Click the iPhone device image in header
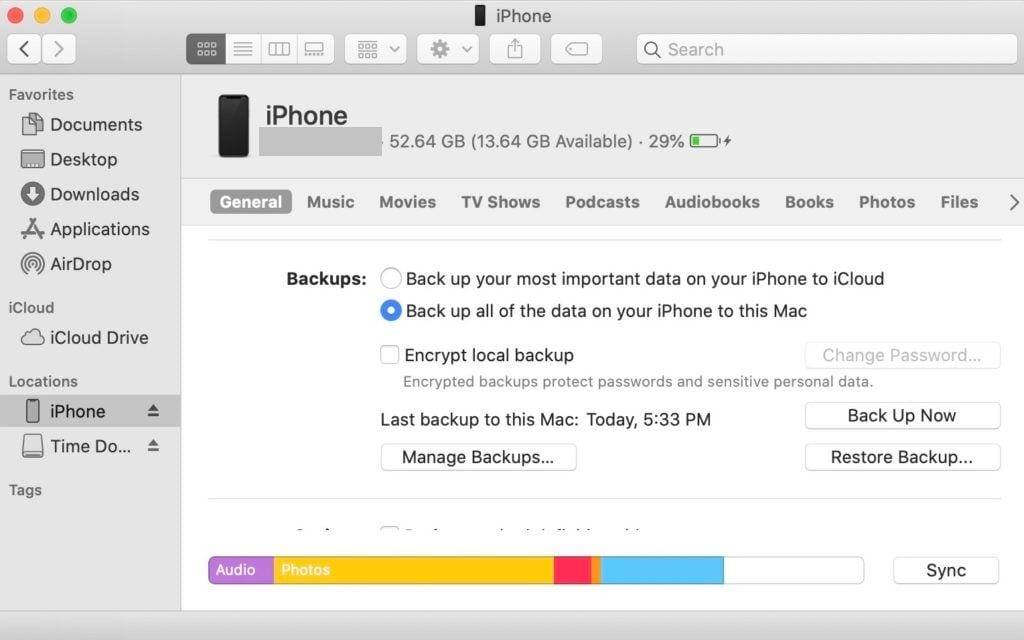 click(x=233, y=126)
